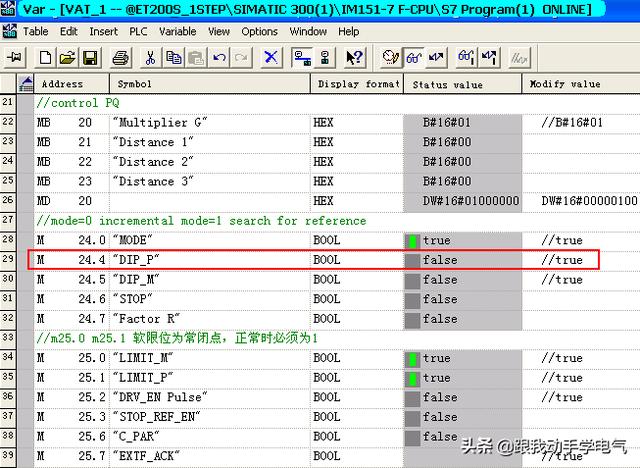Click the "LIMIT_P" symbol cell
This screenshot has height=468, width=640.
click(x=210, y=378)
